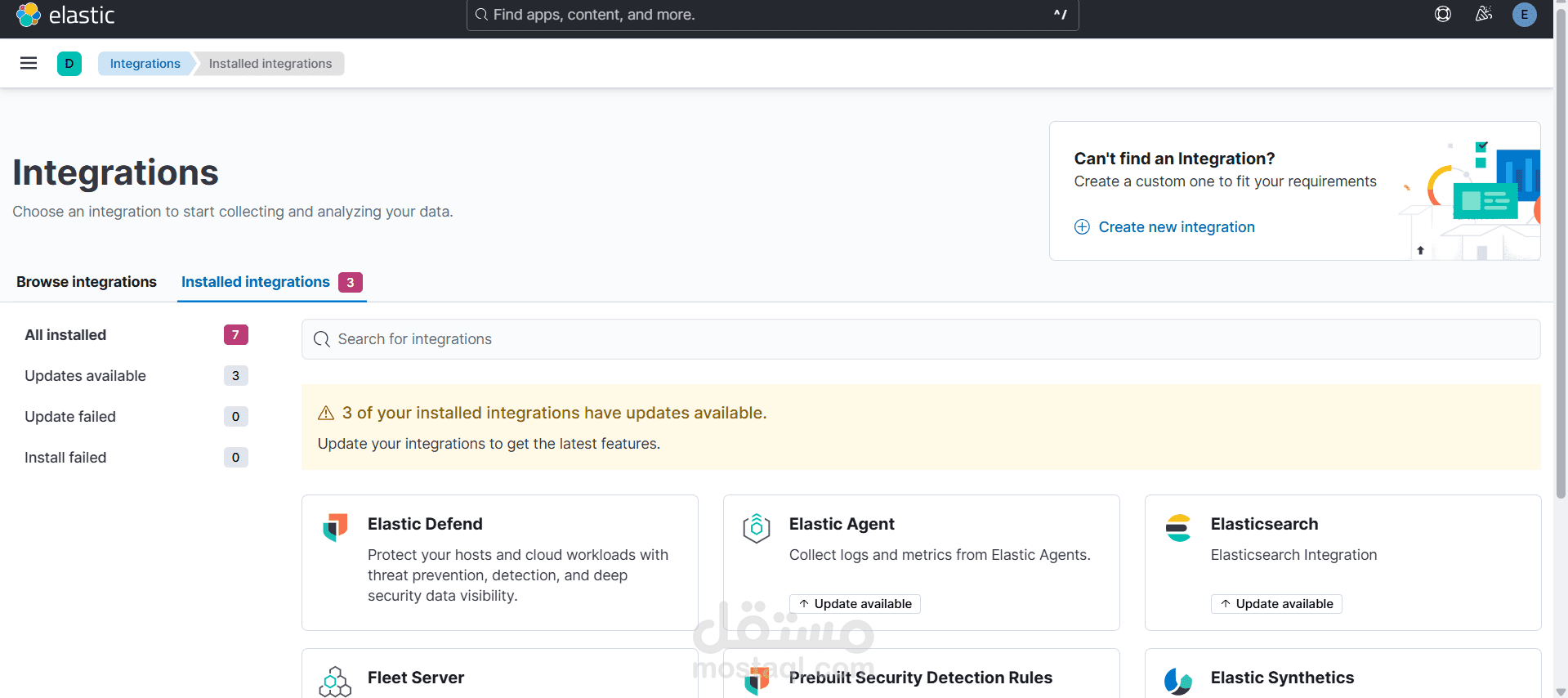Open the main navigation hamburger menu
Screen dimensions: 1568x698
(x=29, y=63)
